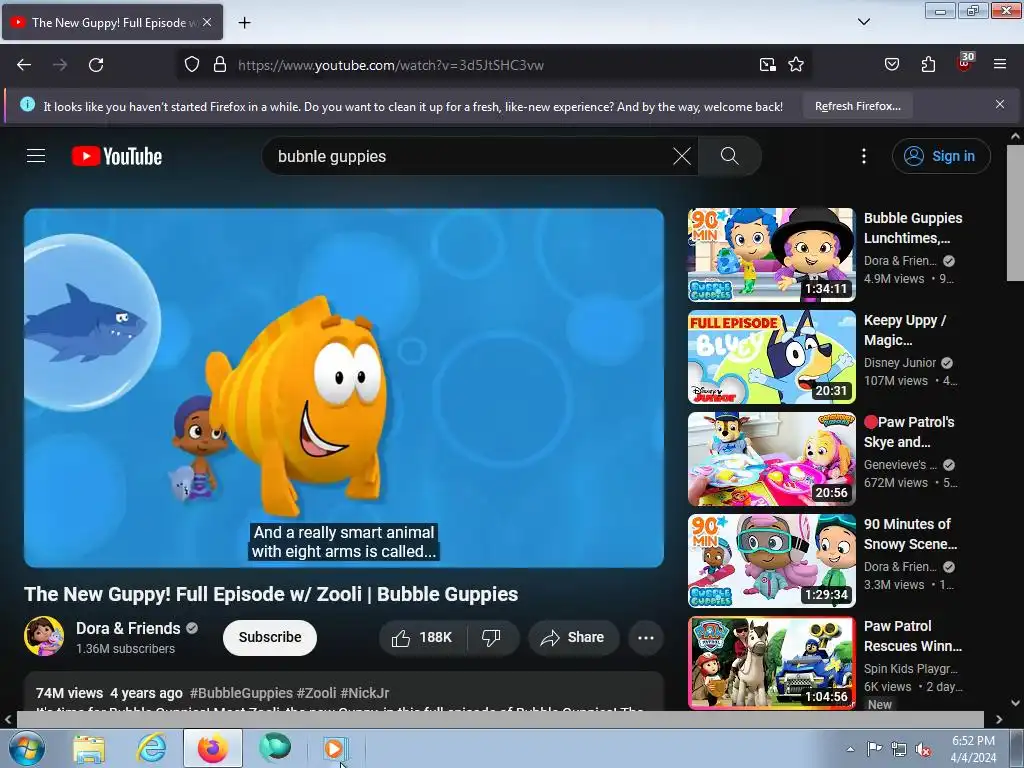Open Paw Patrol Rescues Winn thumbnail
The width and height of the screenshot is (1024, 768).
[772, 663]
